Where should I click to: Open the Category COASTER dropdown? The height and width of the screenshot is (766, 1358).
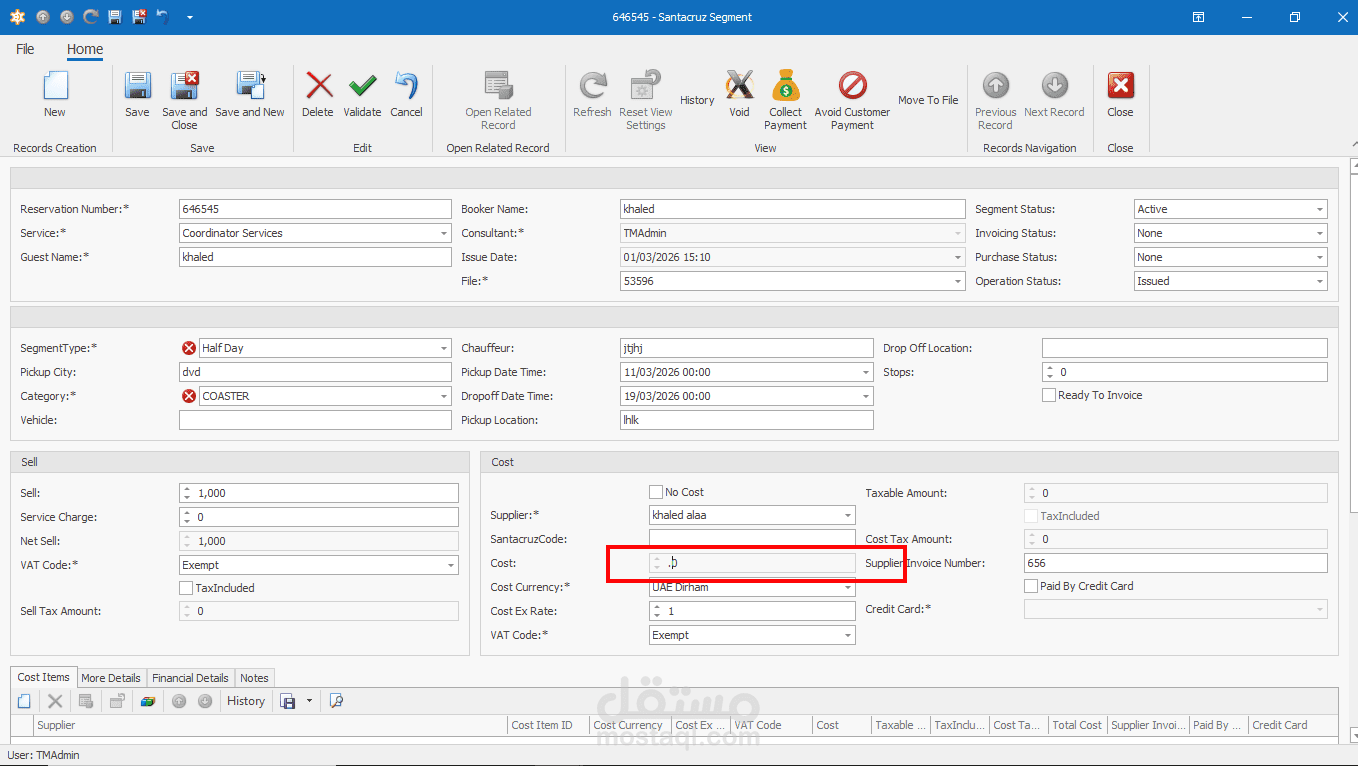click(x=444, y=396)
